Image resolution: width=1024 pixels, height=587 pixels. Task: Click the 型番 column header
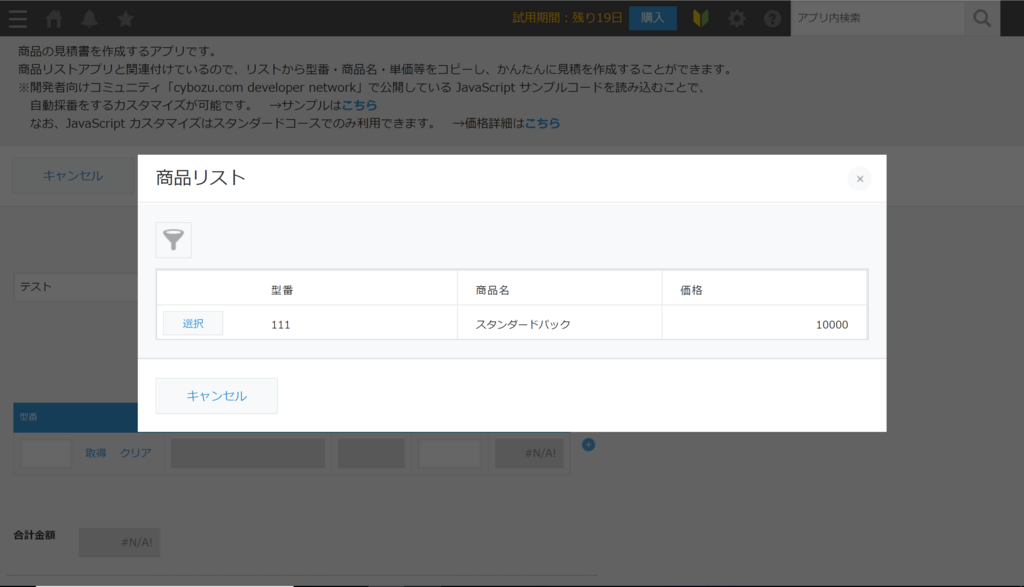(282, 290)
